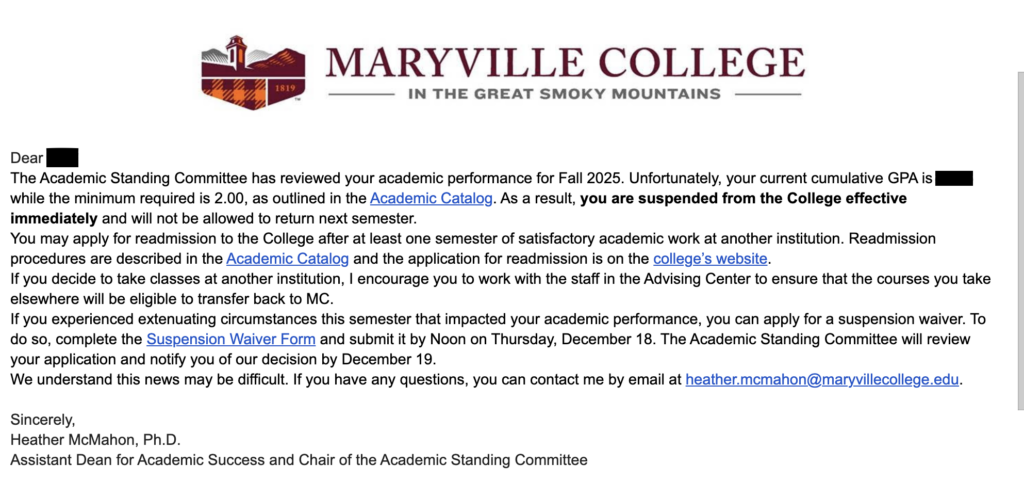Open the Suspension Waiver Form link

tap(231, 339)
